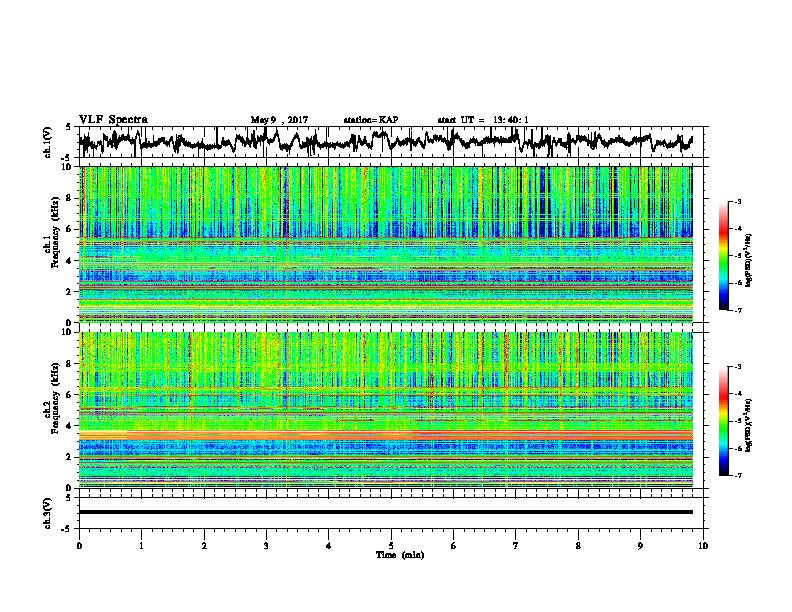Screen dimensions: 792x612
Task: Click the date text "May 9, 2017"
Action: (x=279, y=120)
